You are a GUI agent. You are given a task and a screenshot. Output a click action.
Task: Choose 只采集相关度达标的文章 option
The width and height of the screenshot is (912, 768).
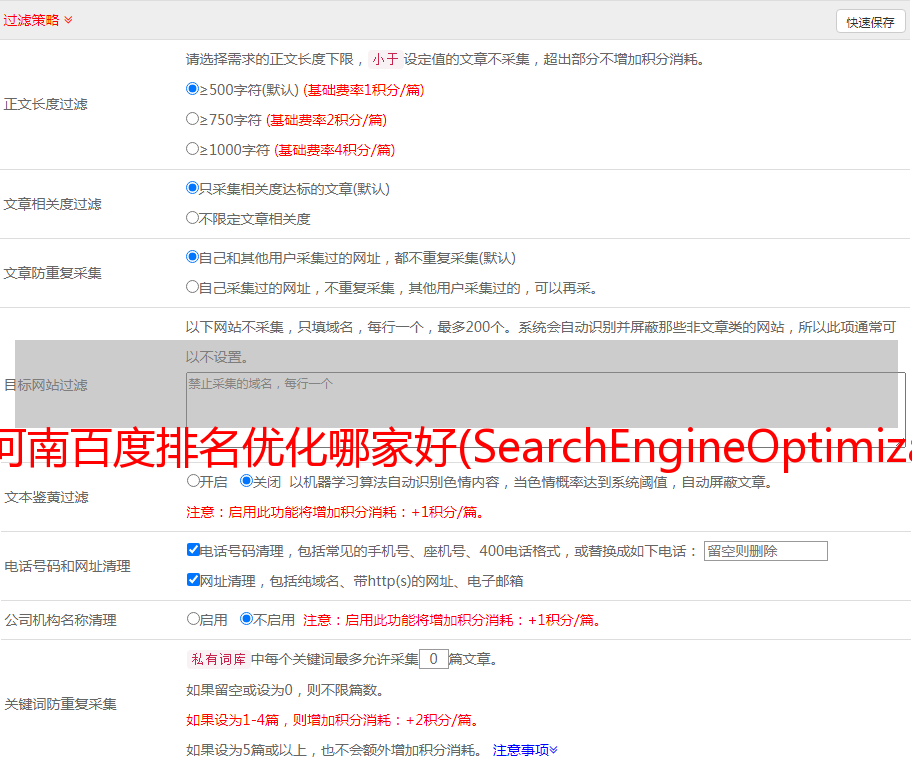coord(192,188)
